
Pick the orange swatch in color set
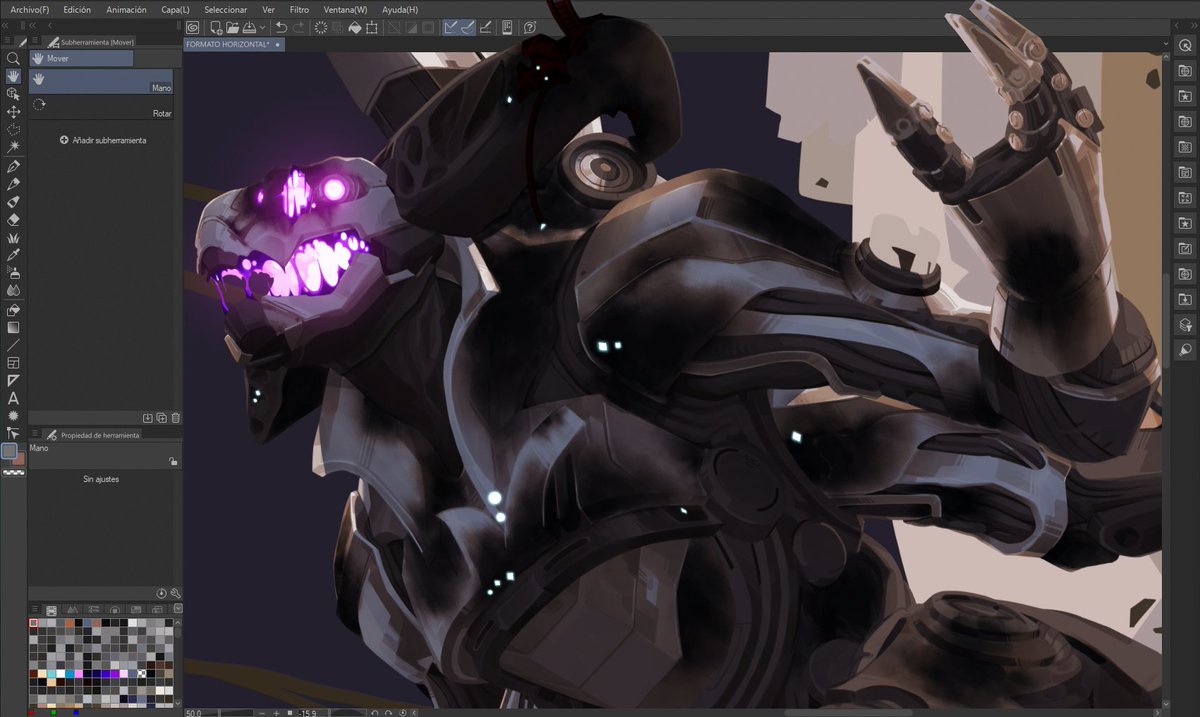(x=69, y=622)
